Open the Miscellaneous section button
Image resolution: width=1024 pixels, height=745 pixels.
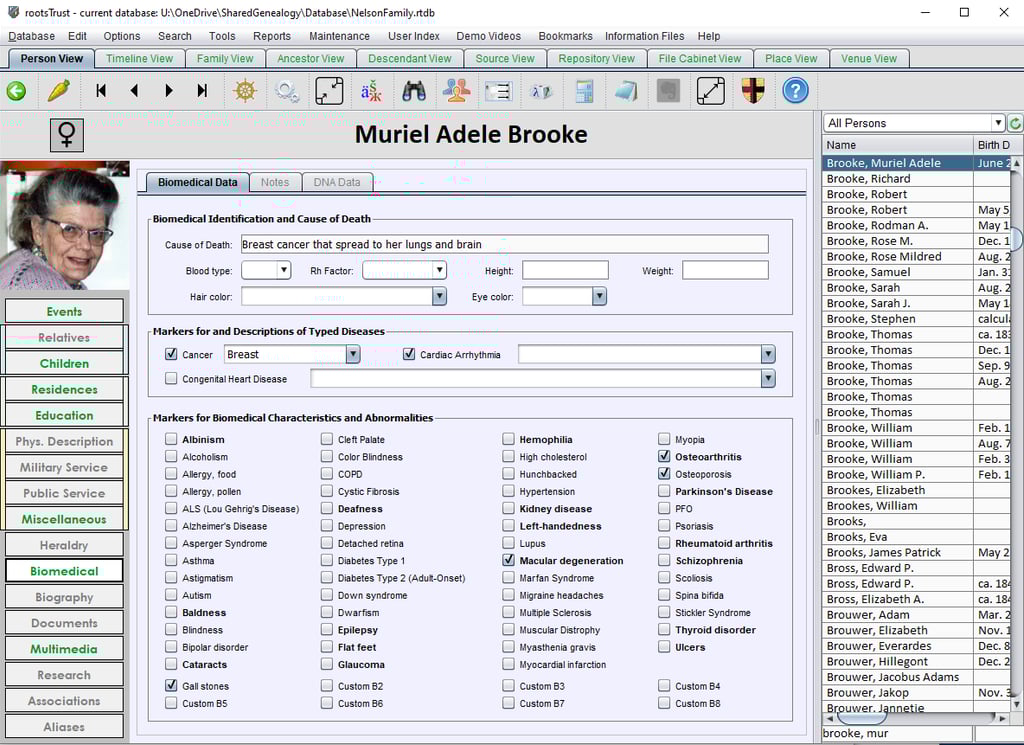click(64, 519)
